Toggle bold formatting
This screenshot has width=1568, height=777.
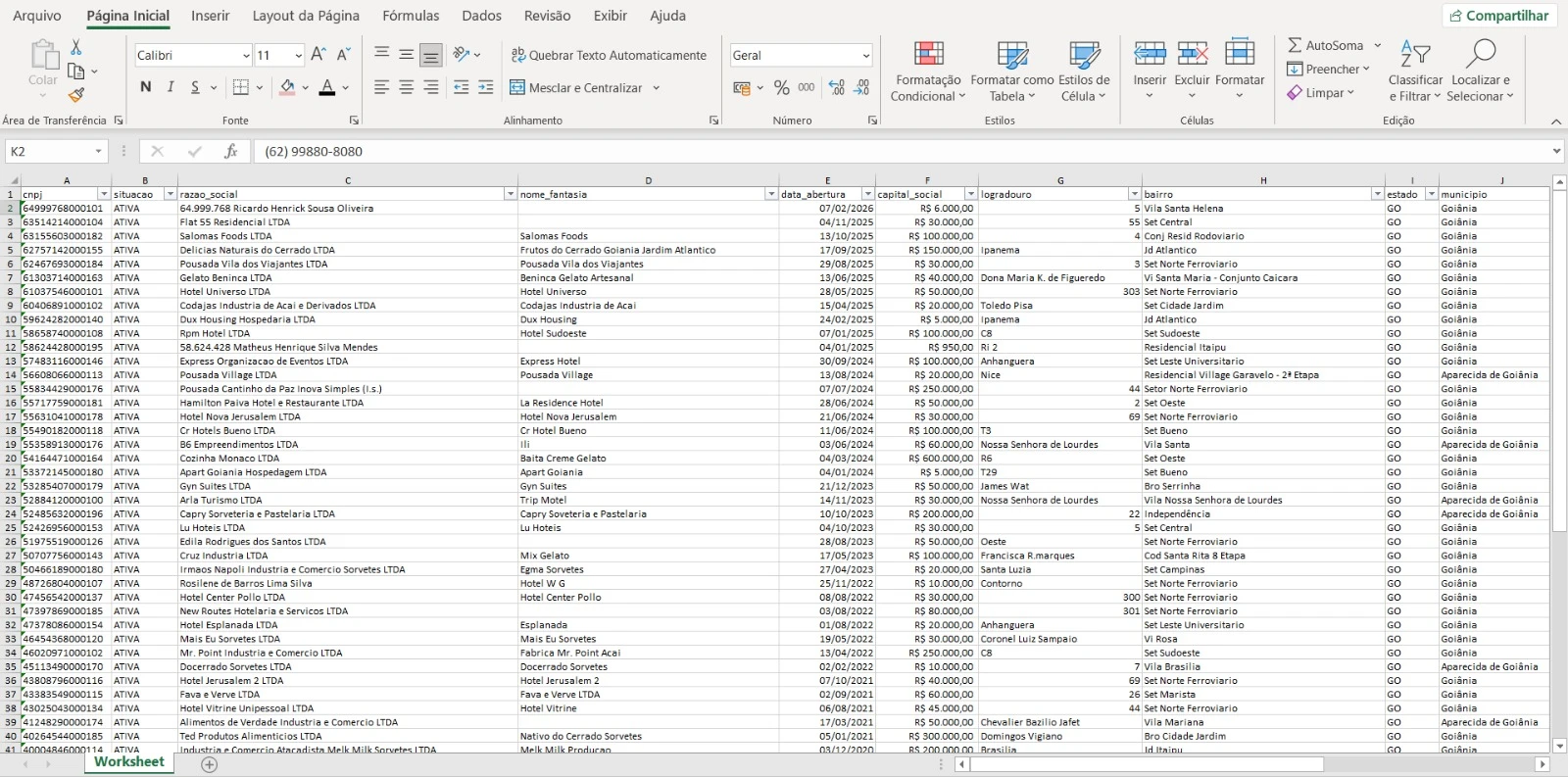(146, 87)
